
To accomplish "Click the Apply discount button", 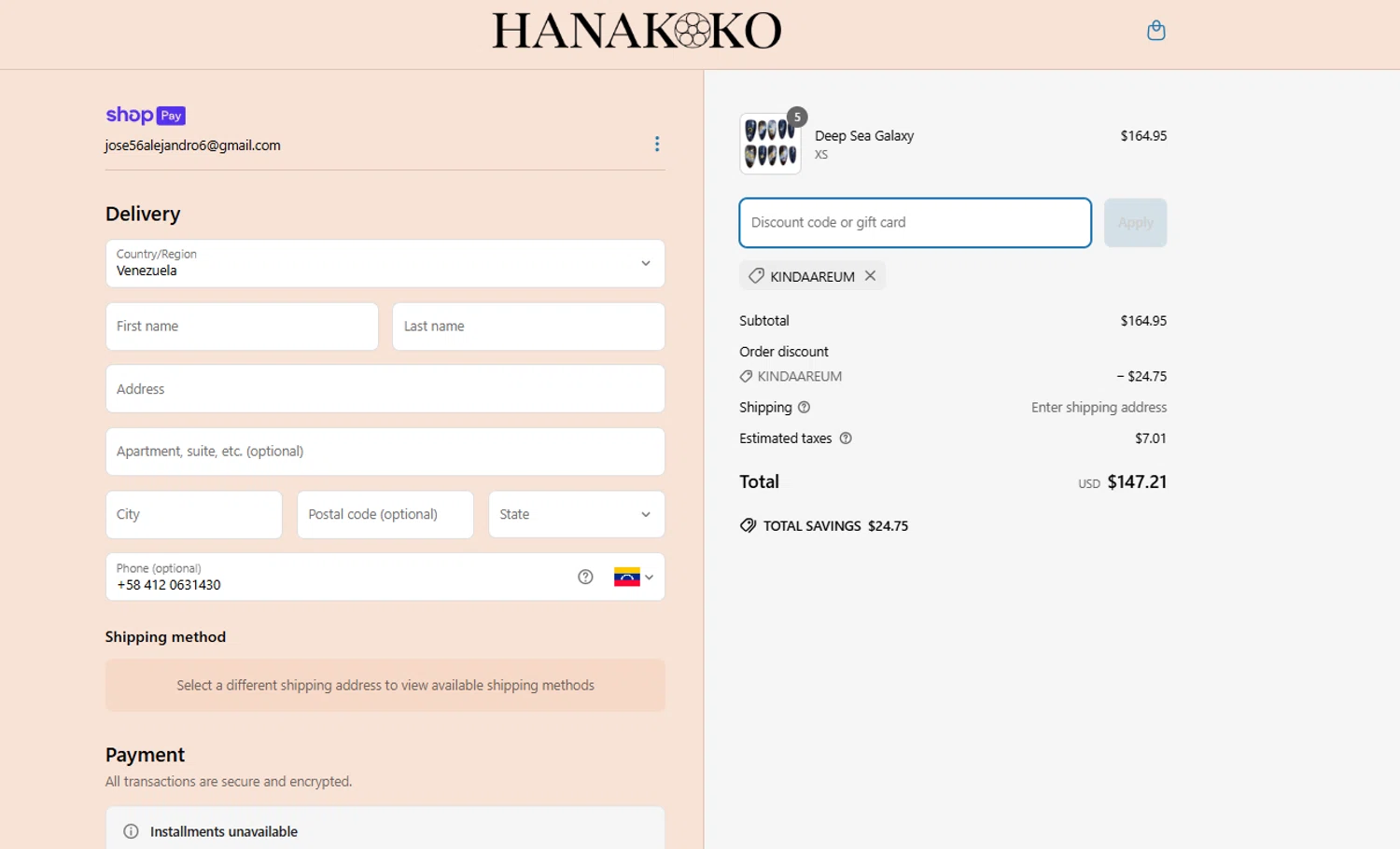I will point(1135,223).
